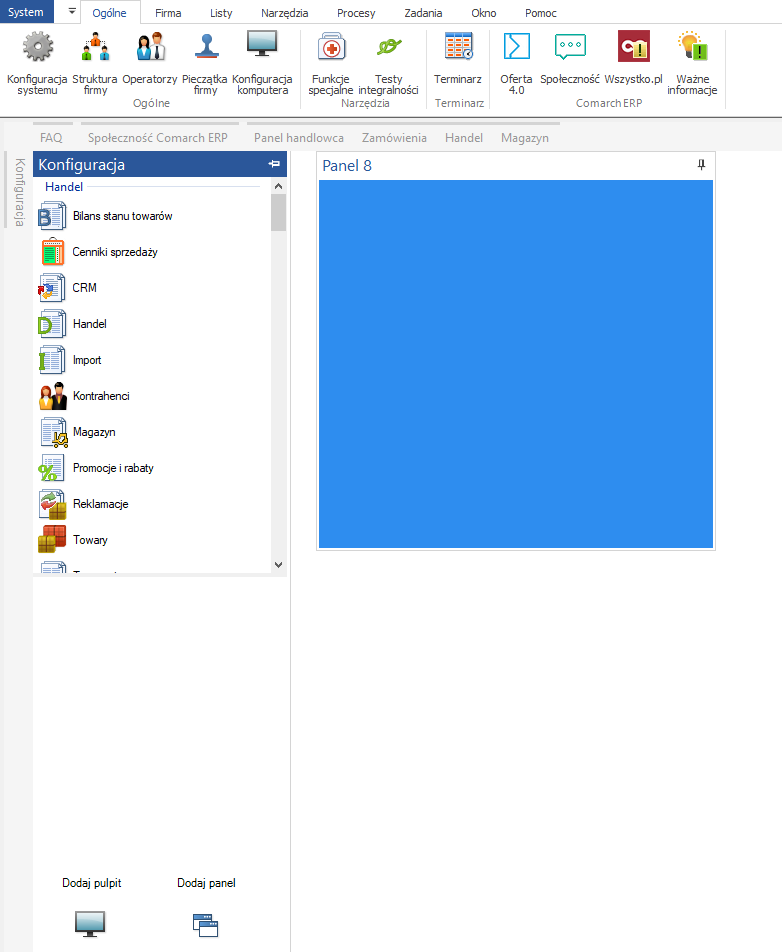Click the Panel 8 title

347,166
